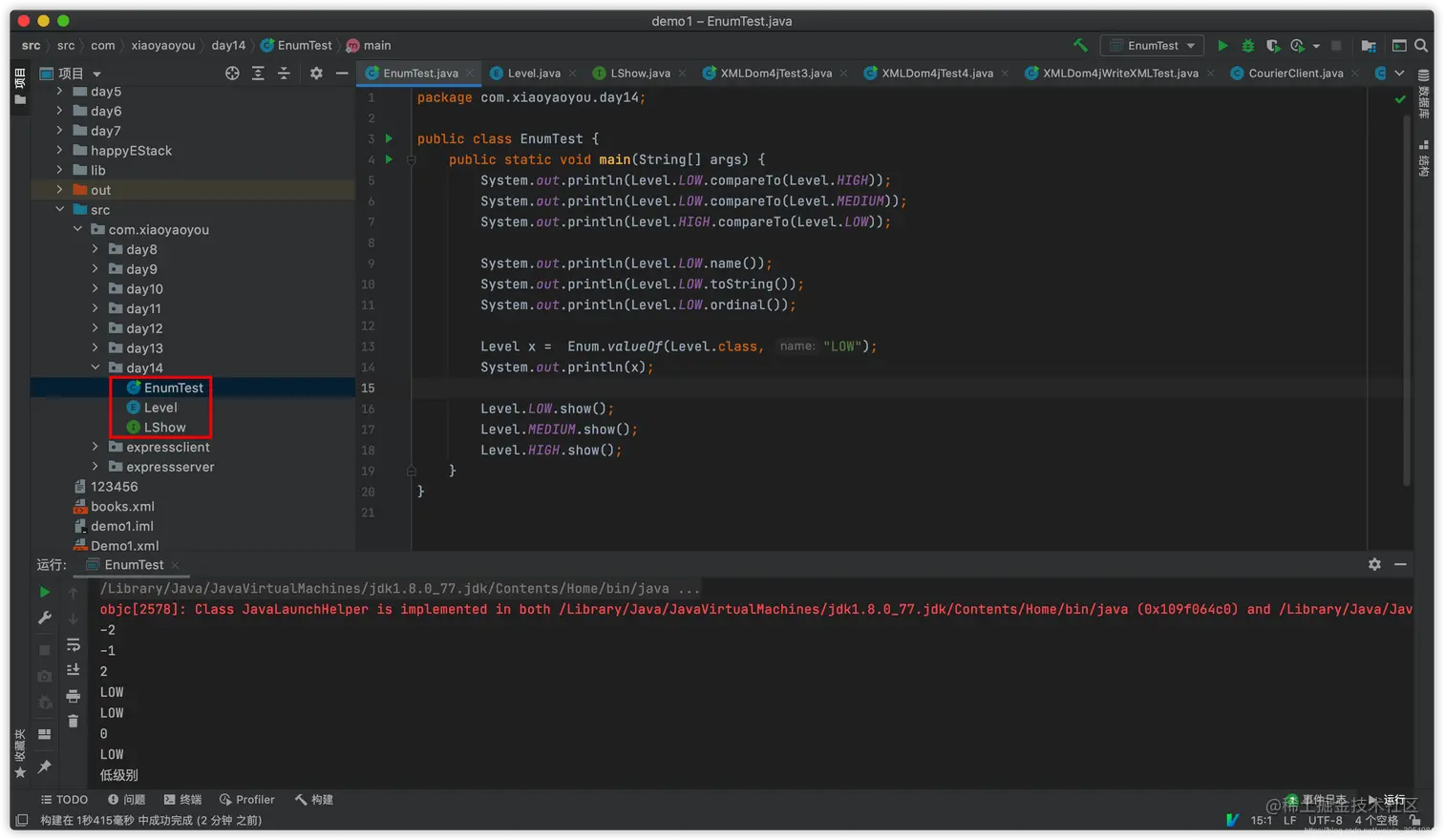Run EnumTest with the toolbar play button
The image size is (1444, 840).
[1222, 45]
